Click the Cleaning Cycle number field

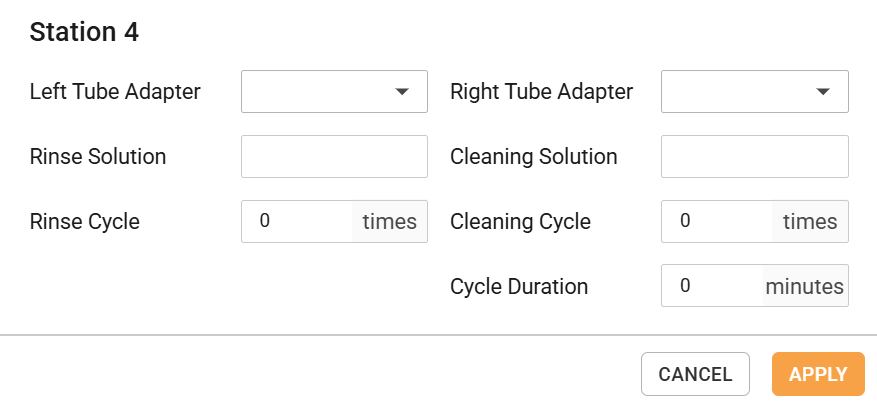pyautogui.click(x=718, y=222)
